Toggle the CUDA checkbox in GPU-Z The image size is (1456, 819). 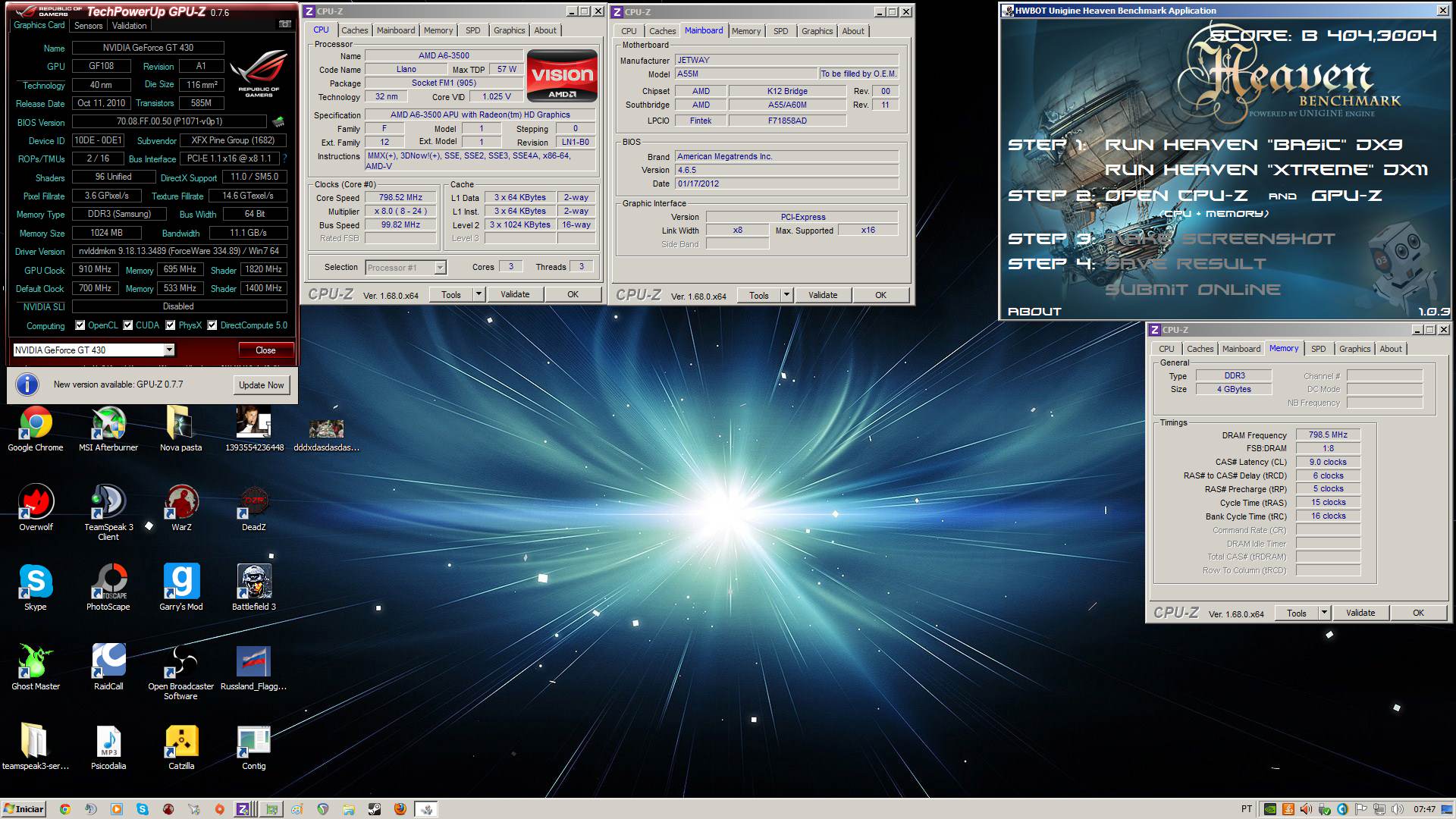pos(128,325)
